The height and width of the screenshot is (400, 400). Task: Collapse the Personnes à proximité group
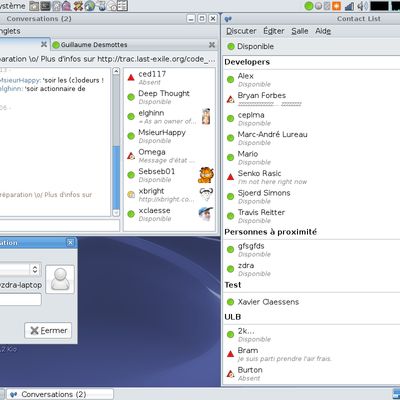pos(270,232)
